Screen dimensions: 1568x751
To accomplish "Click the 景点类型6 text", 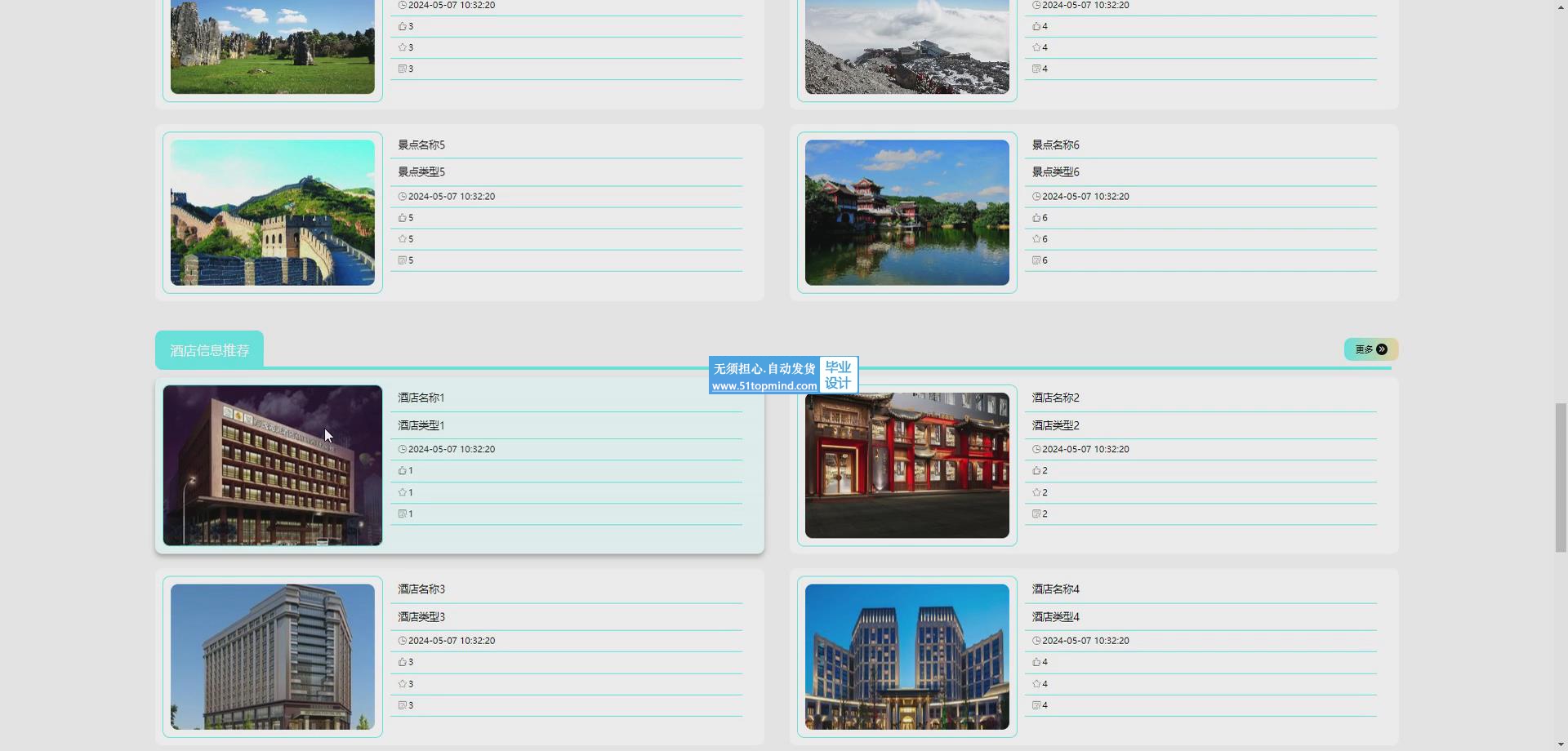I will pyautogui.click(x=1056, y=172).
